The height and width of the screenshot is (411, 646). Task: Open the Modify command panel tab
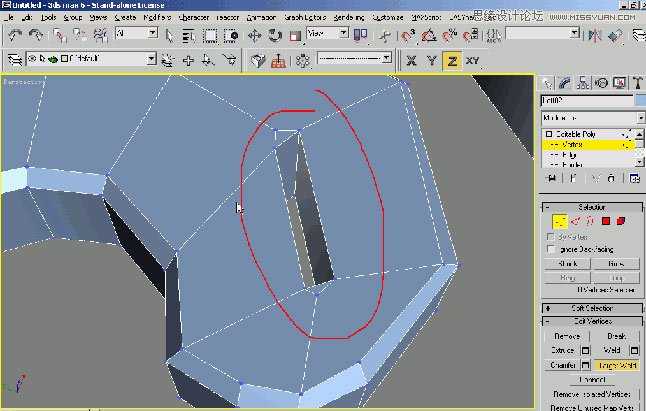click(x=564, y=84)
